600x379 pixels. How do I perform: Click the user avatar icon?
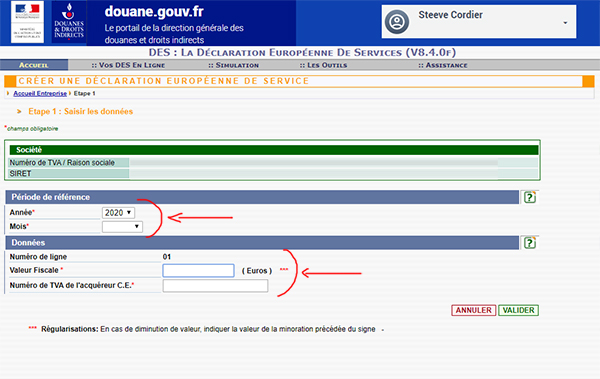coord(397,22)
